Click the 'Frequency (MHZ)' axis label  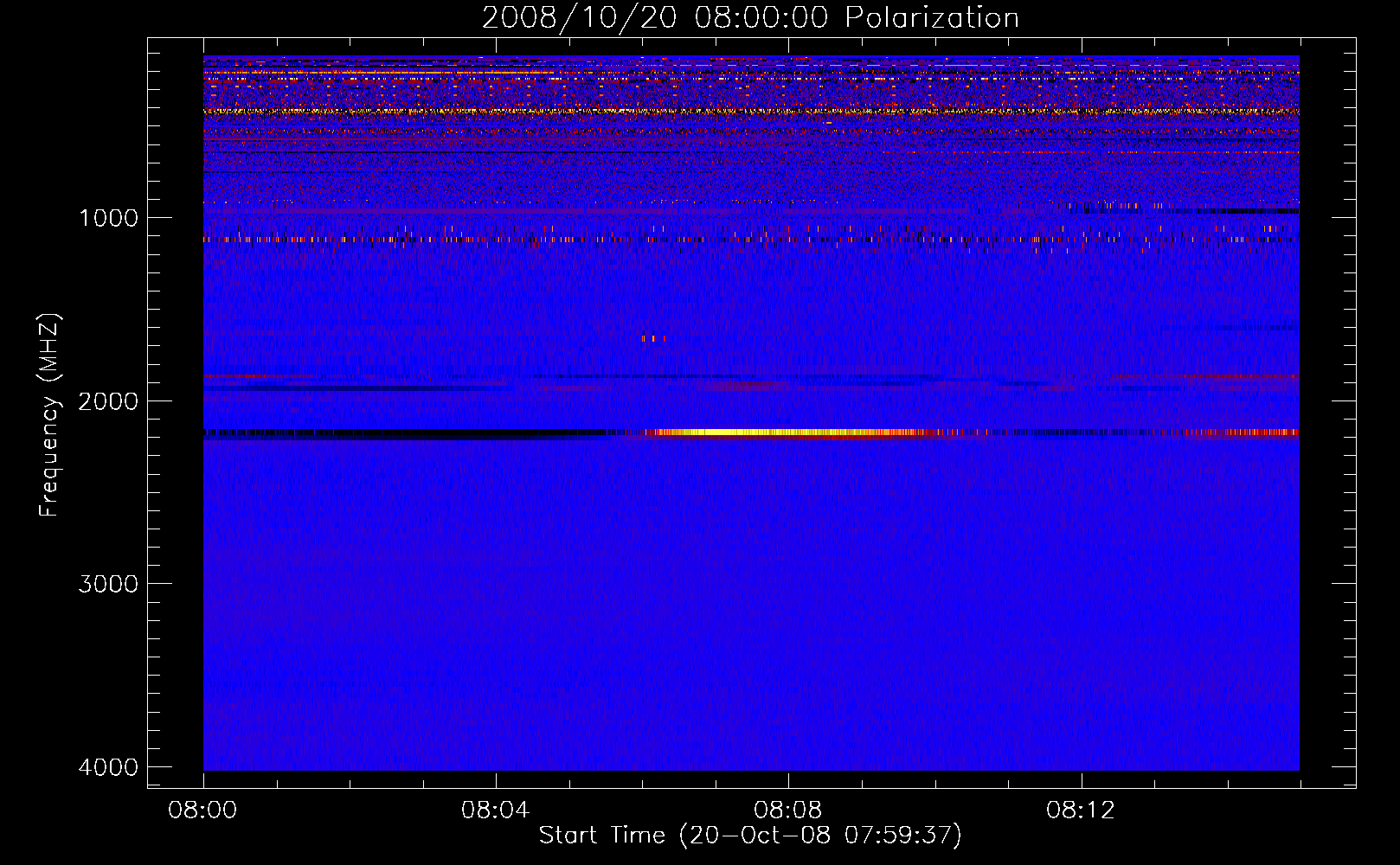click(x=50, y=415)
